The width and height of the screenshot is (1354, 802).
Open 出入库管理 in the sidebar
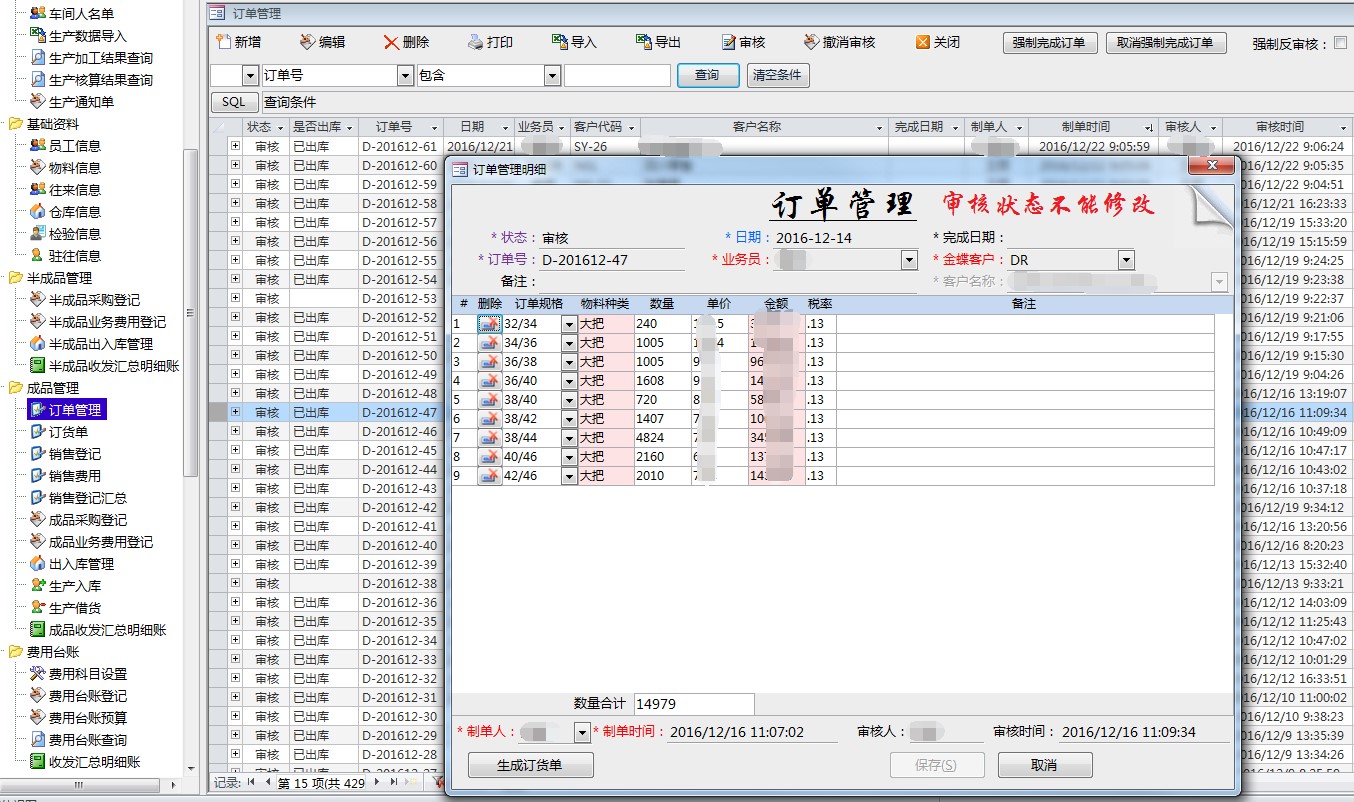pyautogui.click(x=81, y=564)
